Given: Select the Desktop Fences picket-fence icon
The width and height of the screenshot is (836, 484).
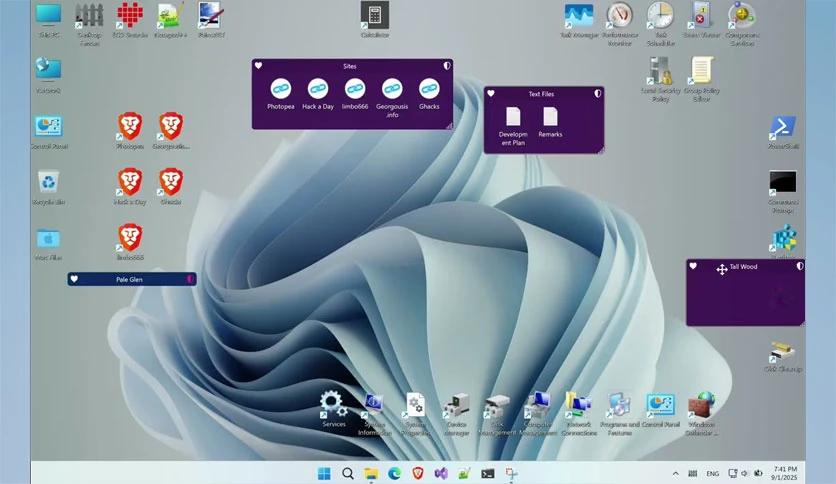Looking at the screenshot, I should click(x=89, y=24).
